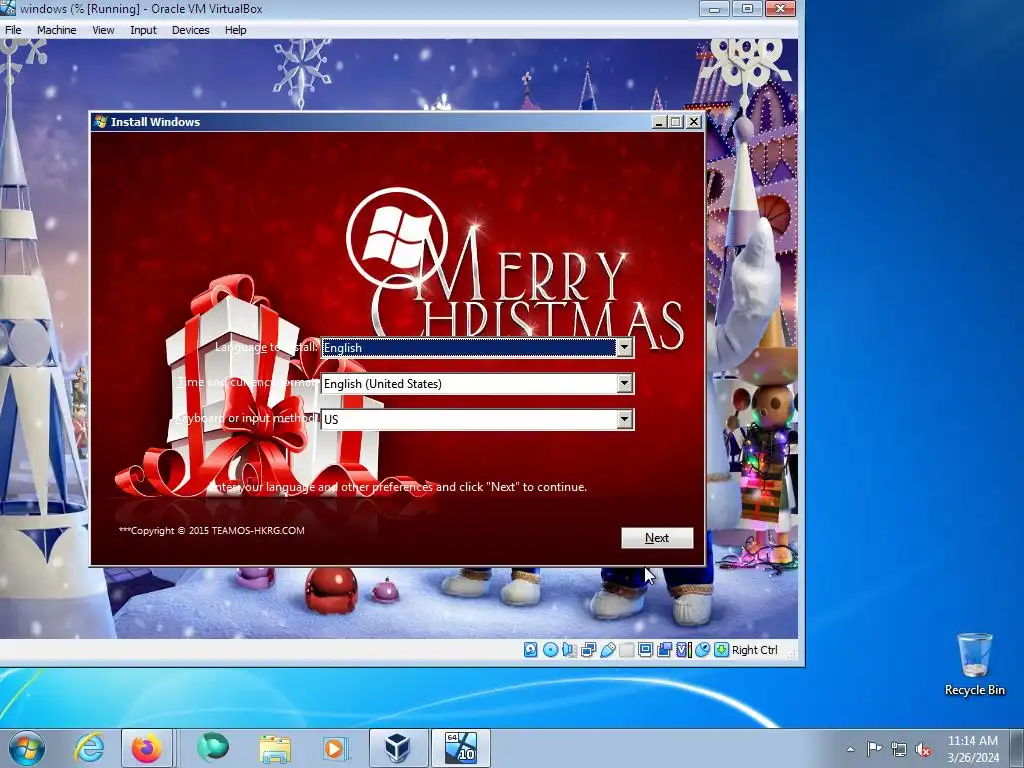This screenshot has height=768, width=1024.
Task: Click the USB devices indicator icon
Action: pyautogui.click(x=607, y=650)
